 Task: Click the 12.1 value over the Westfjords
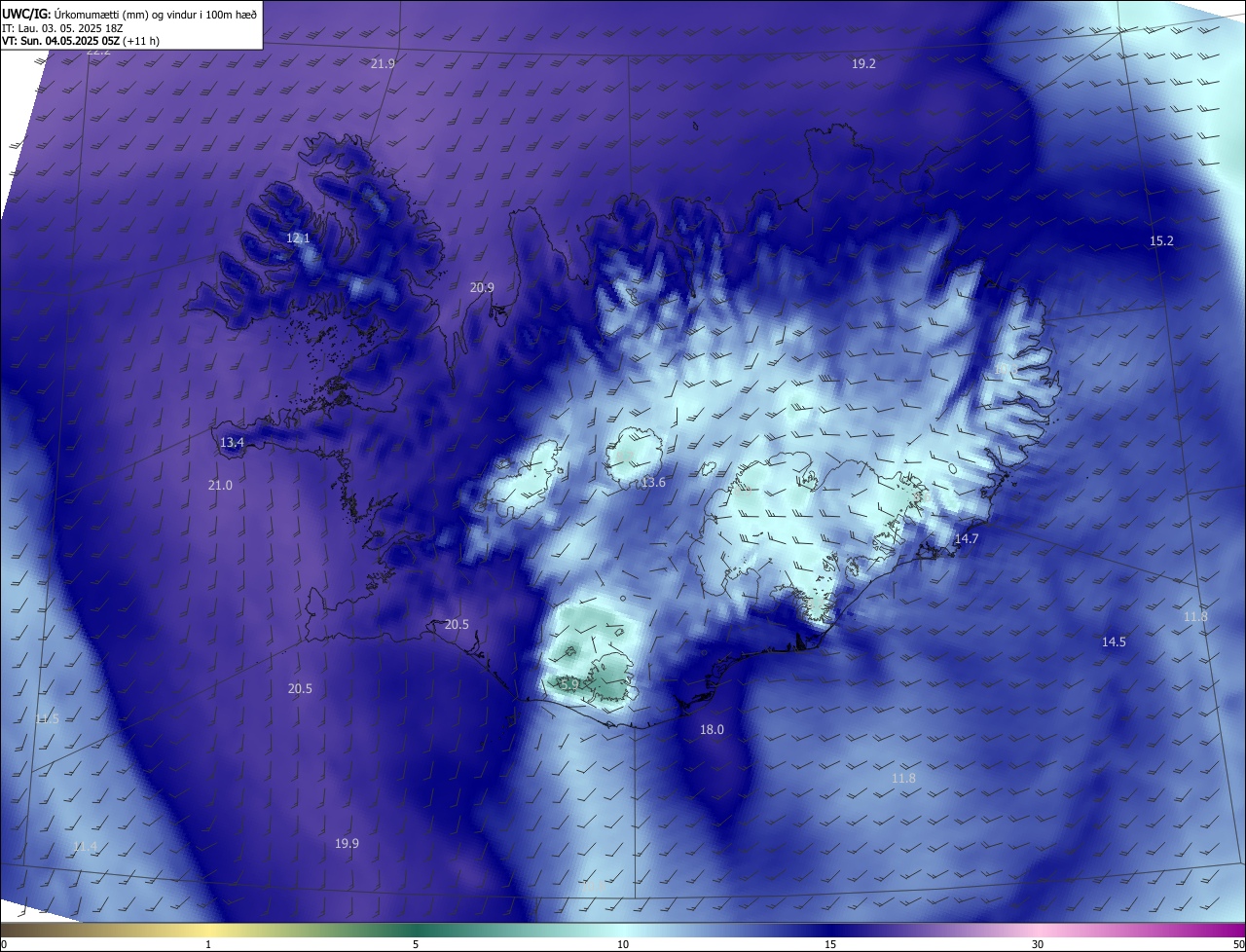coord(298,238)
